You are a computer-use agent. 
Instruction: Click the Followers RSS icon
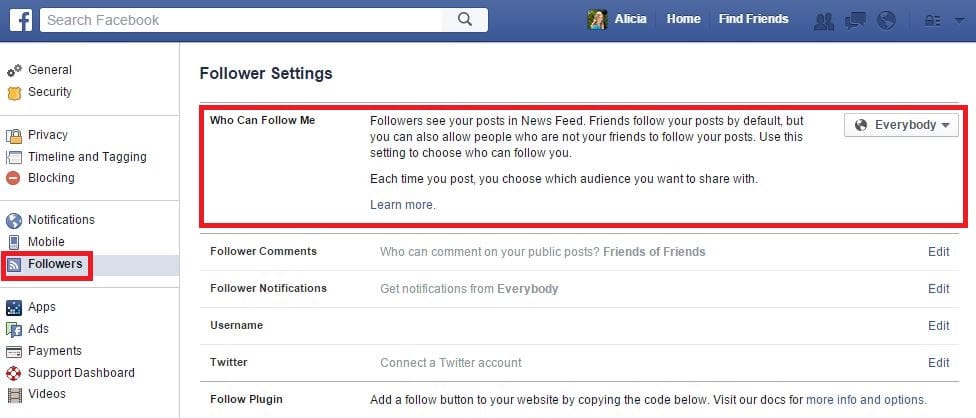coord(14,264)
